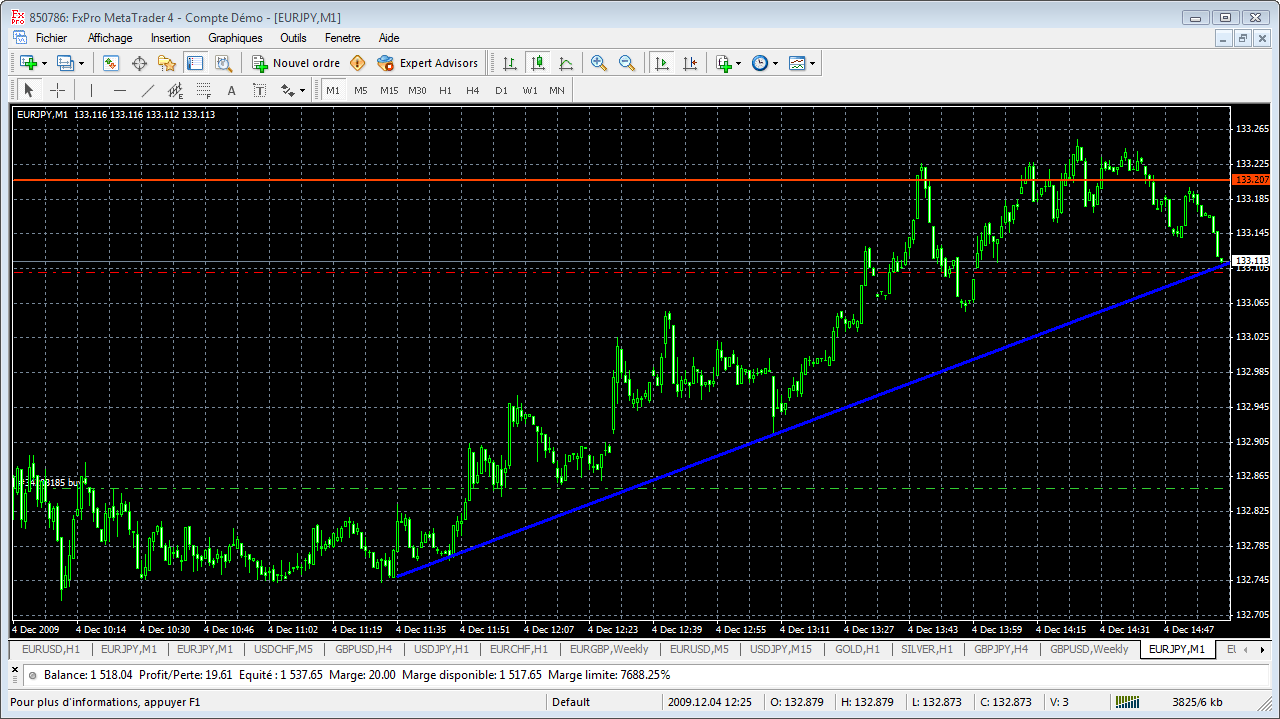Viewport: 1280px width, 719px height.
Task: Select the trendline drawing tool
Action: [x=147, y=90]
